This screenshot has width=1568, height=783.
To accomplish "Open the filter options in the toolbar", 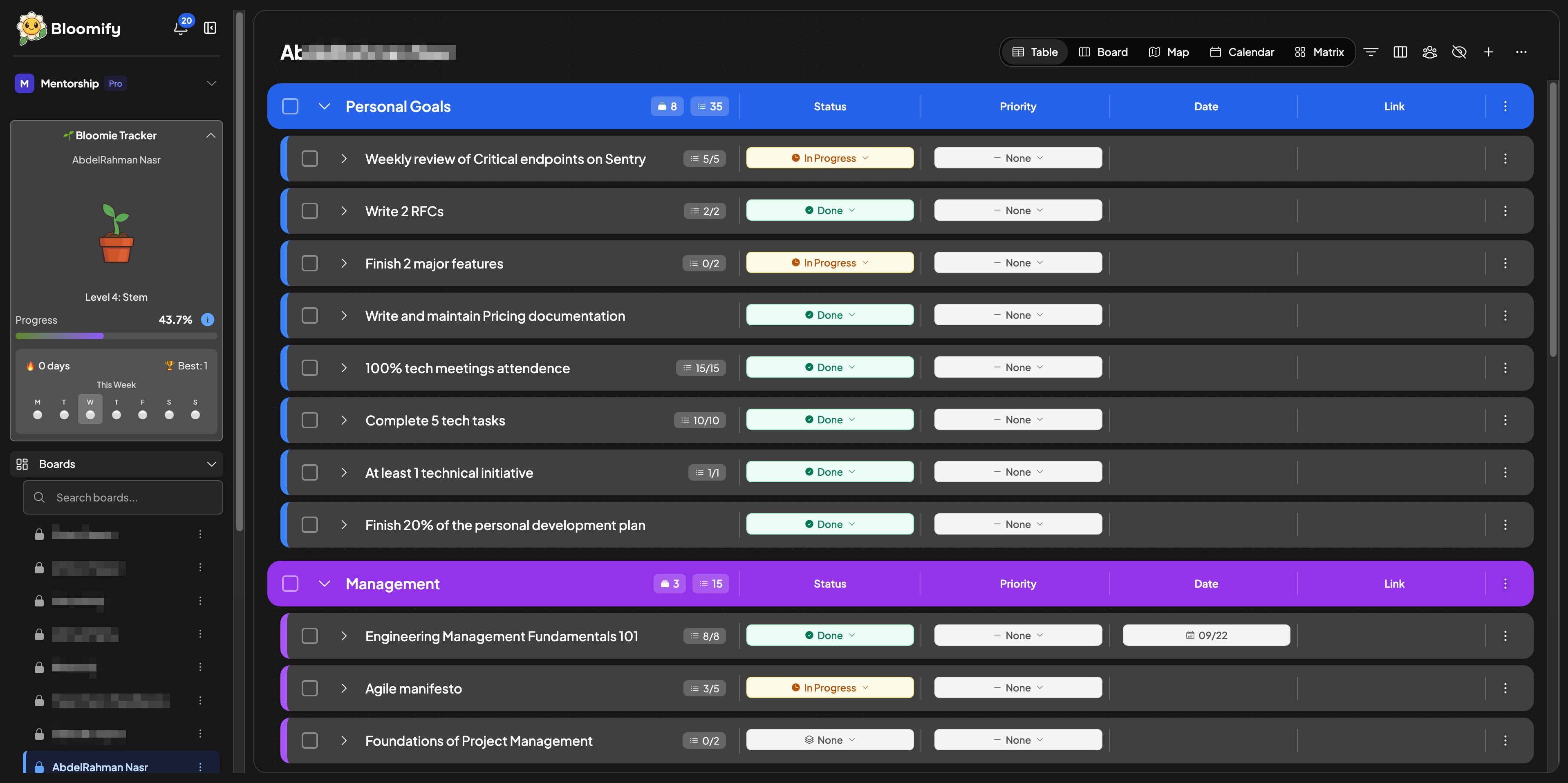I will 1371,52.
